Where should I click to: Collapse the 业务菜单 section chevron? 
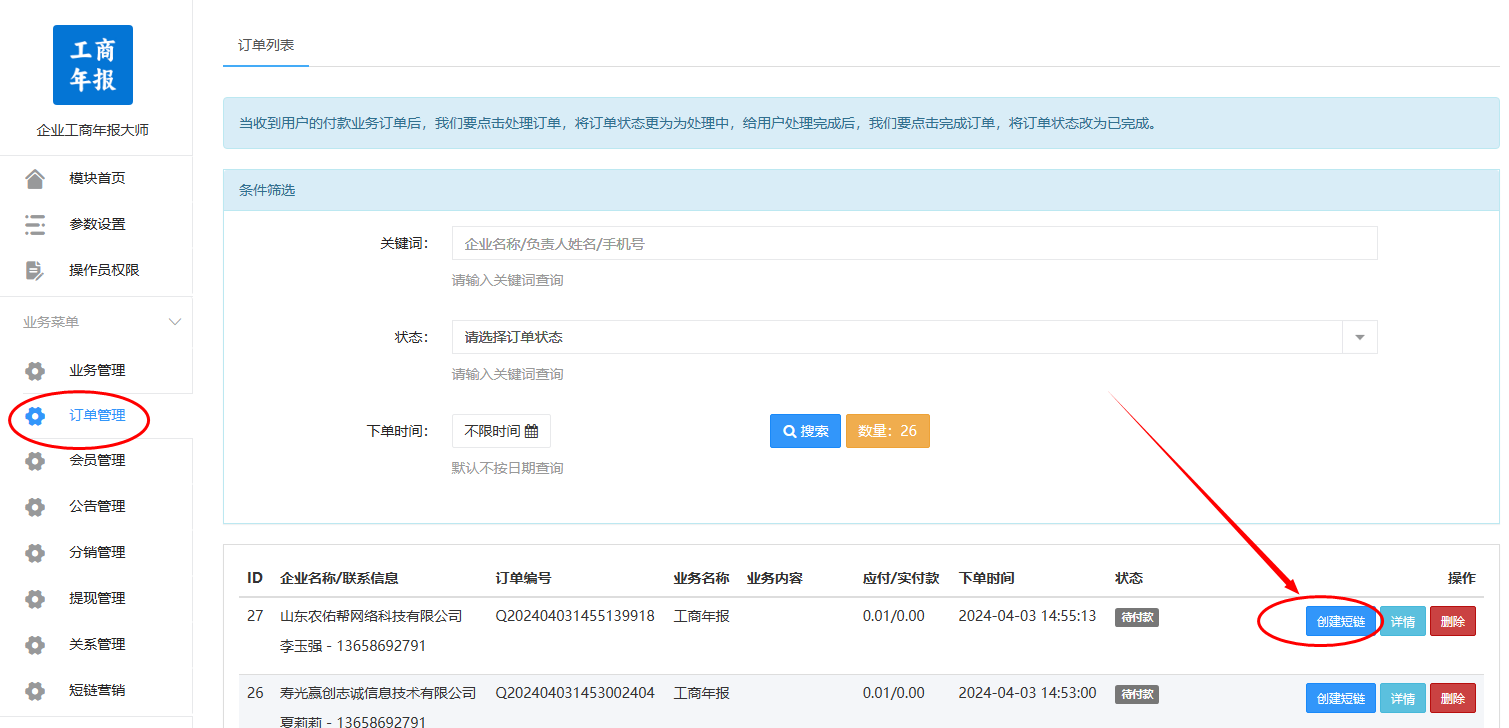pos(175,322)
